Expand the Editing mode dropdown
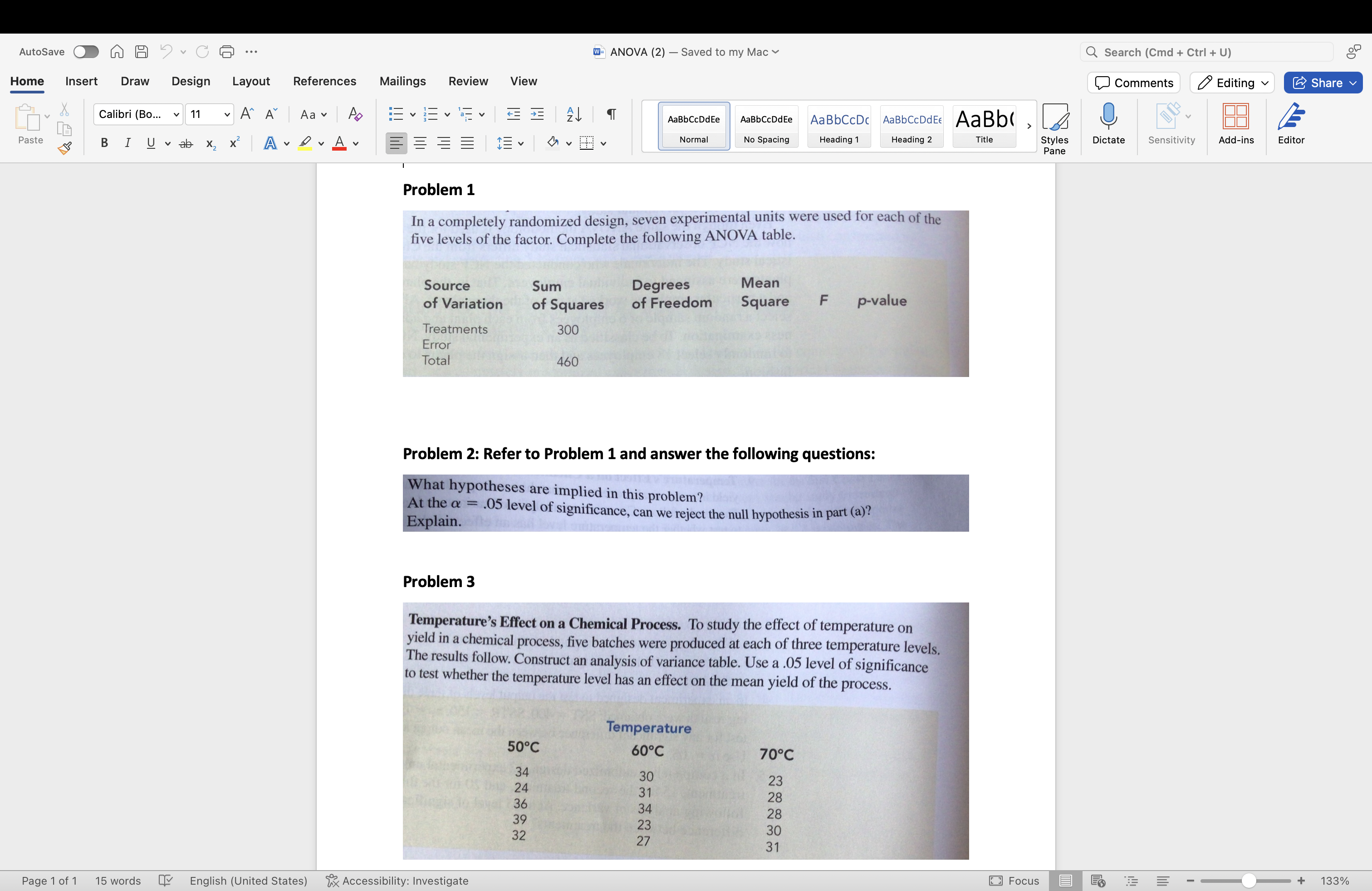The height and width of the screenshot is (891, 1372). pyautogui.click(x=1232, y=83)
